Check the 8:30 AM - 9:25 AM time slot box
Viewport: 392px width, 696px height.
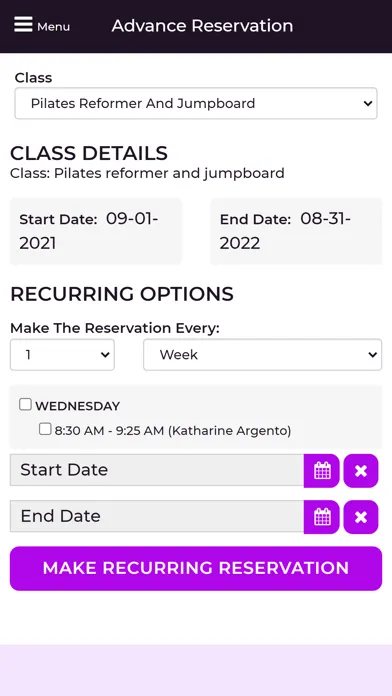coord(45,429)
